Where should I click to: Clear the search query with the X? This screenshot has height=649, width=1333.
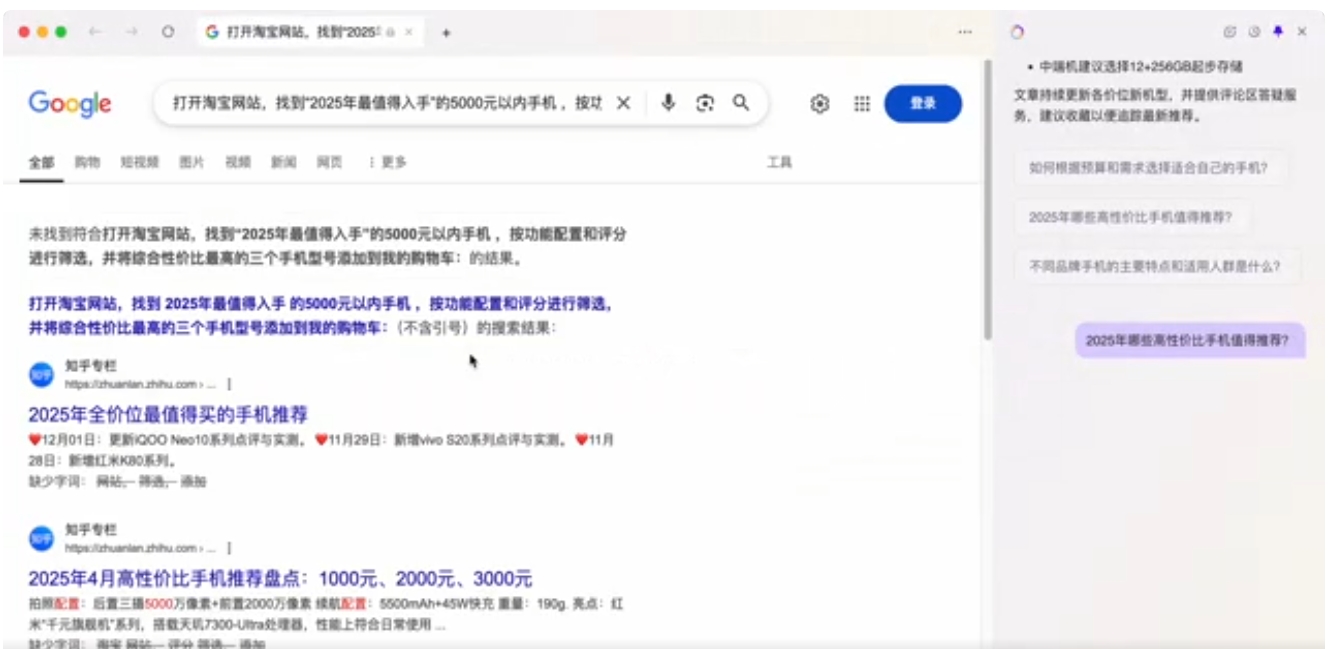coord(623,103)
